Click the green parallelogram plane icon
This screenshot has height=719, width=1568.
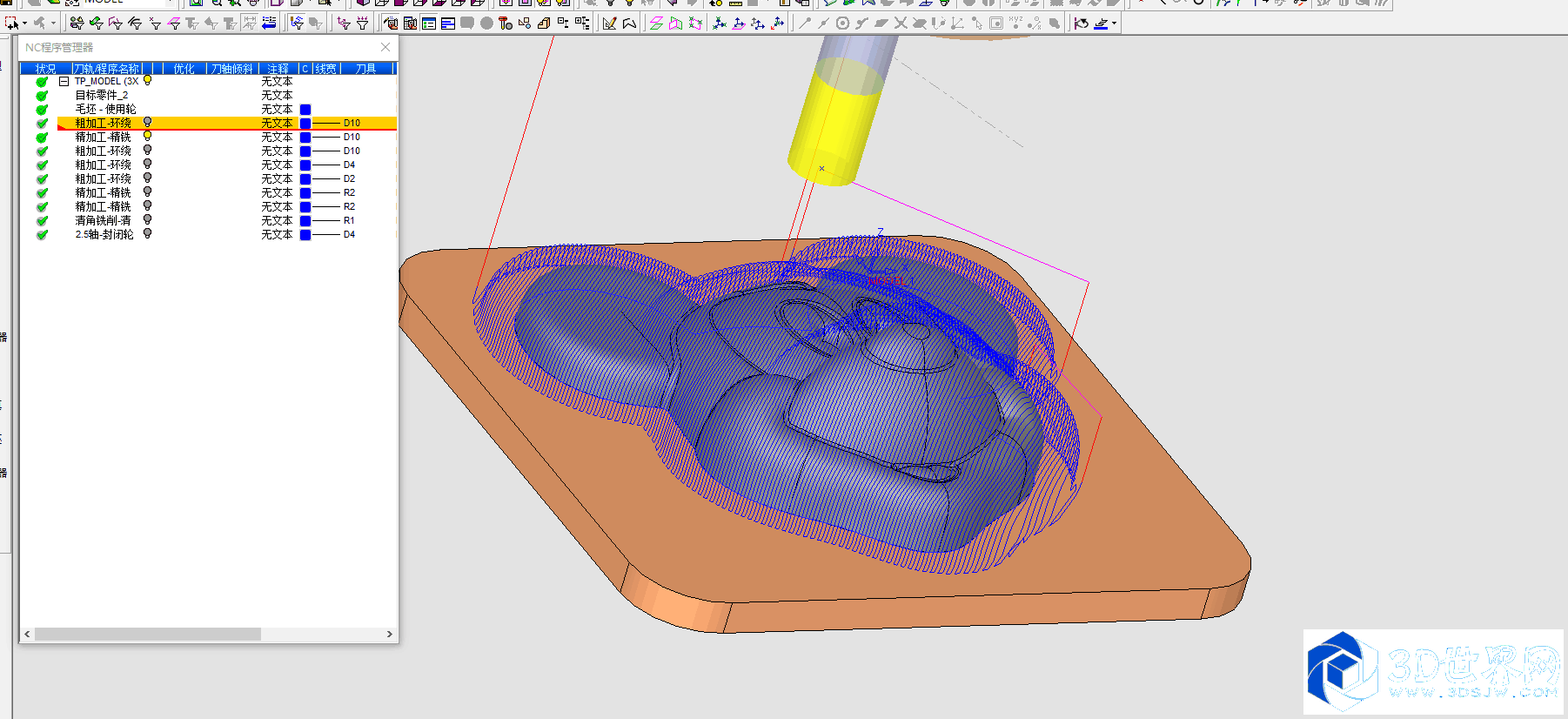[656, 23]
